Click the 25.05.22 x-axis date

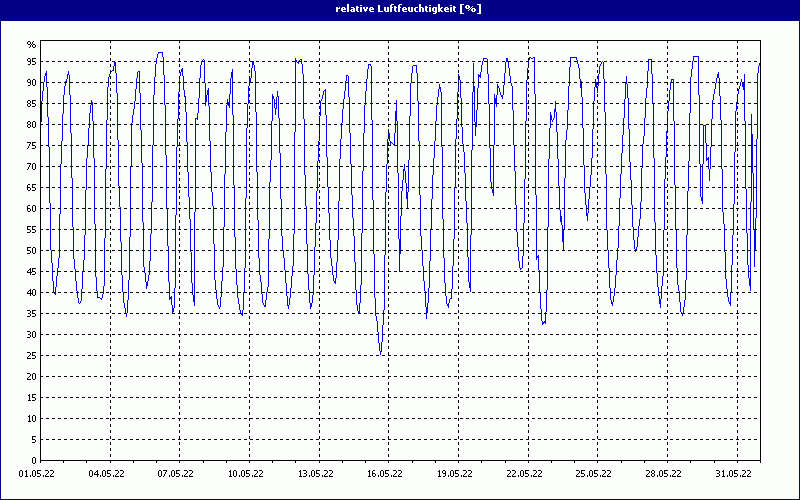point(593,474)
